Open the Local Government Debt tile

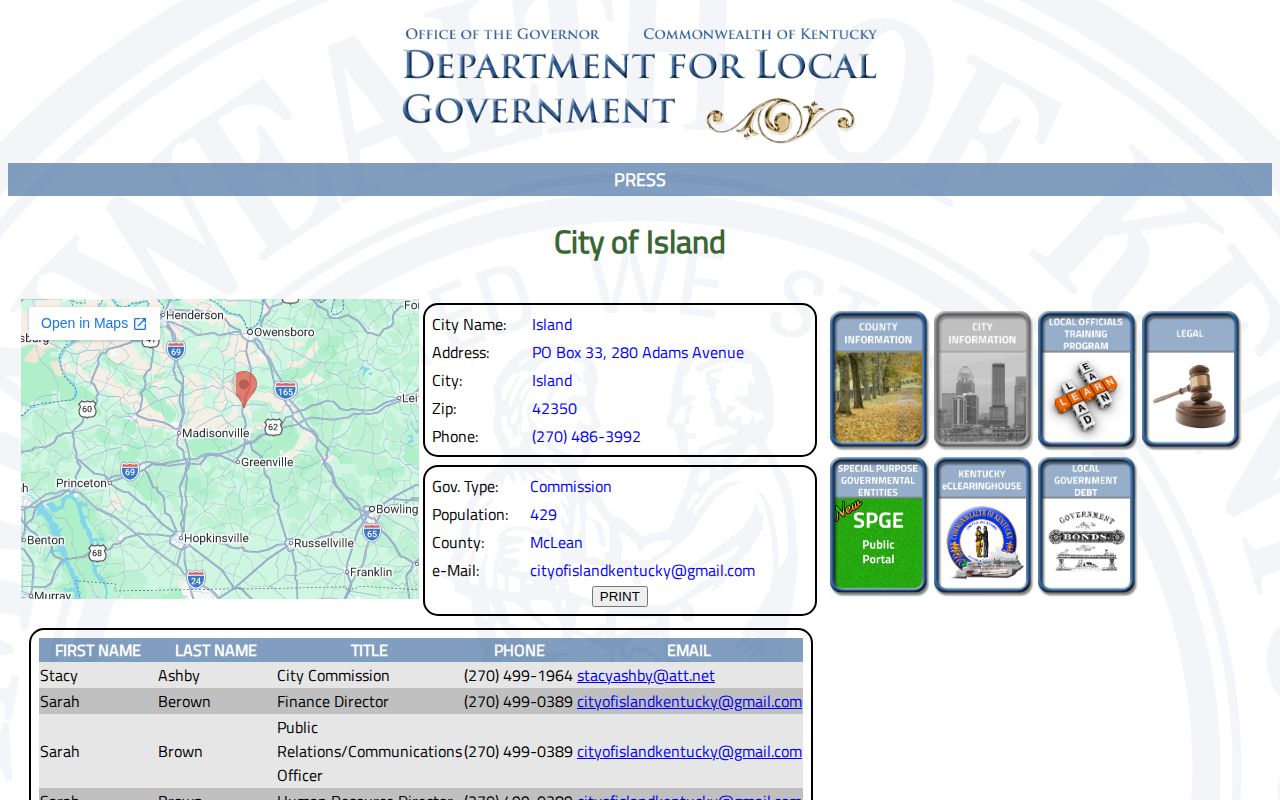(1086, 525)
